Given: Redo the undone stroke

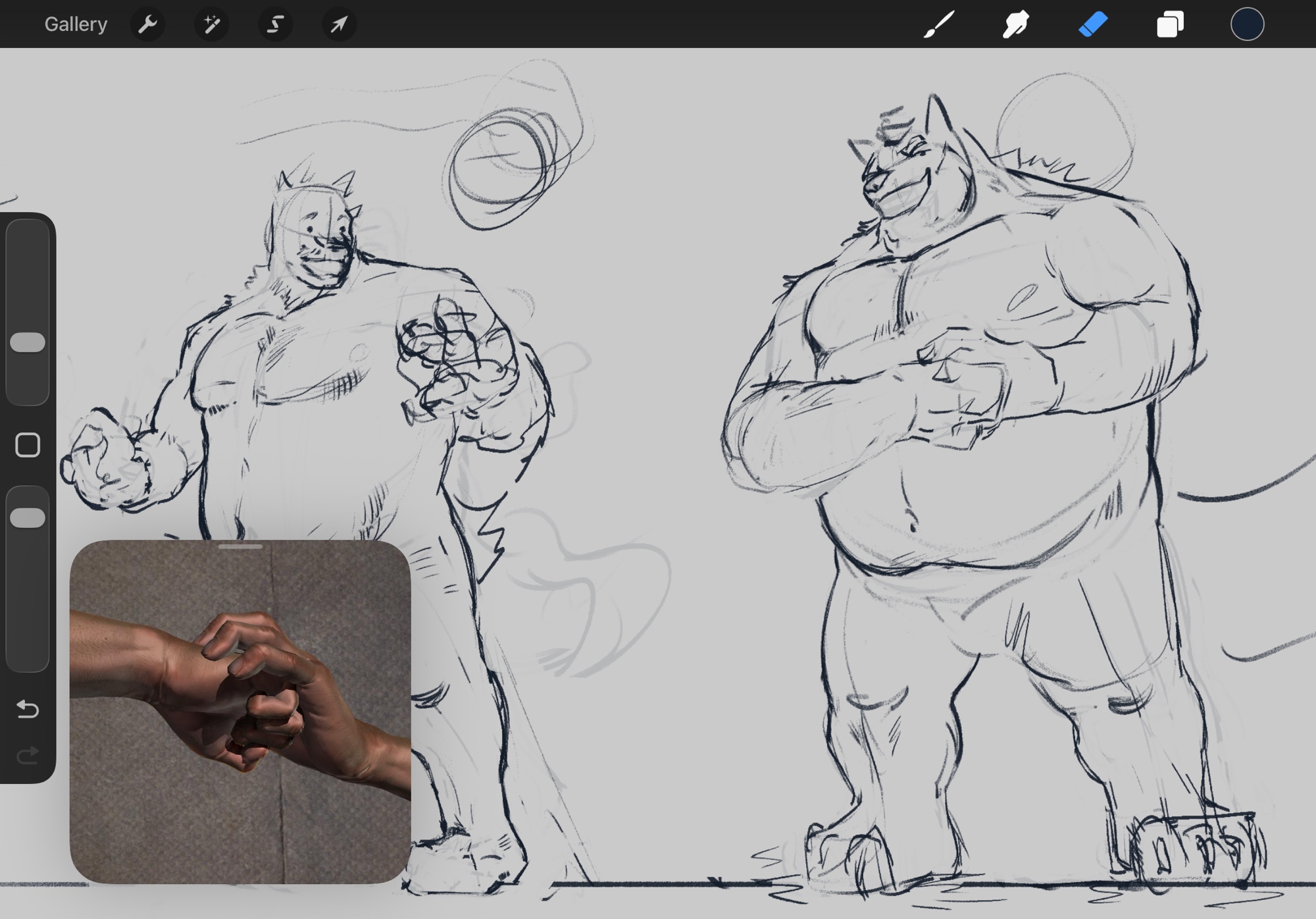Looking at the screenshot, I should point(28,755).
